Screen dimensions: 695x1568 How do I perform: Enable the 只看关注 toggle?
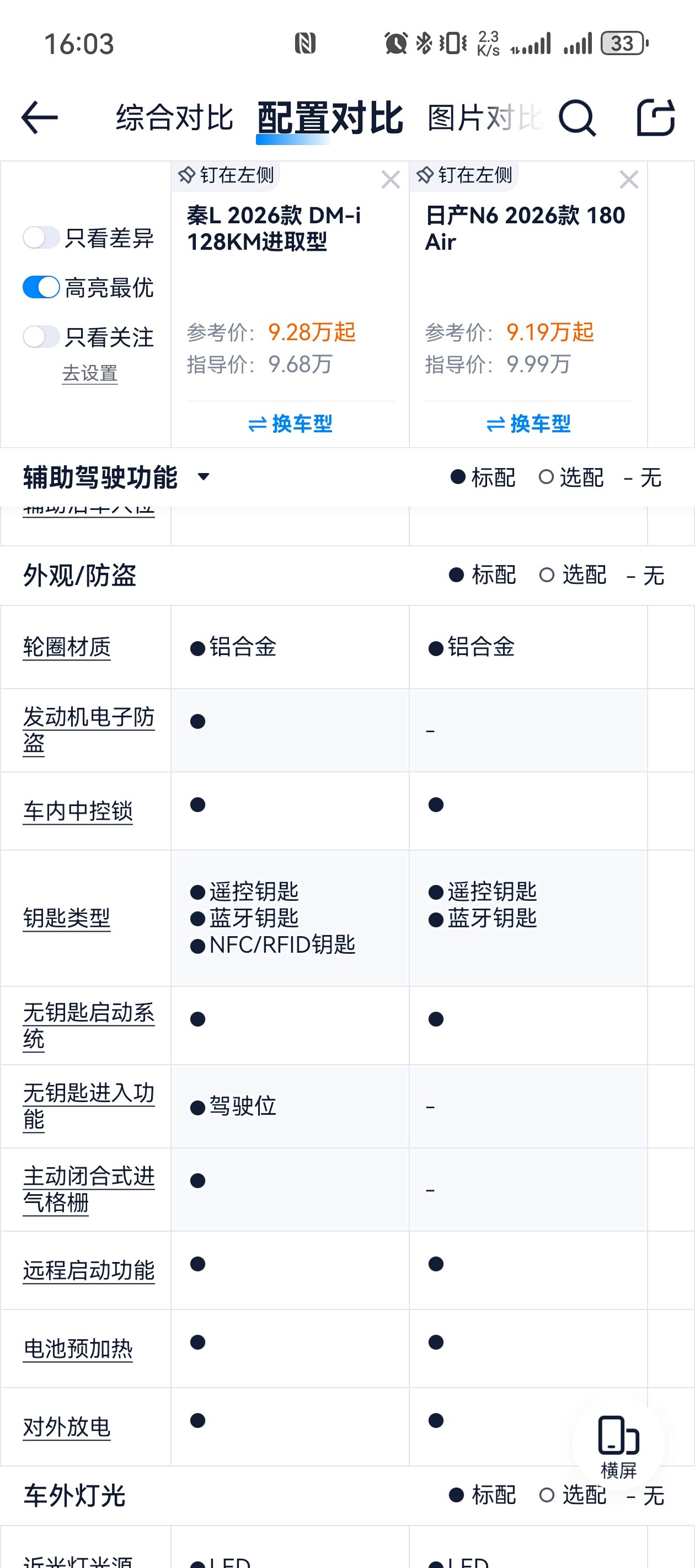[41, 337]
